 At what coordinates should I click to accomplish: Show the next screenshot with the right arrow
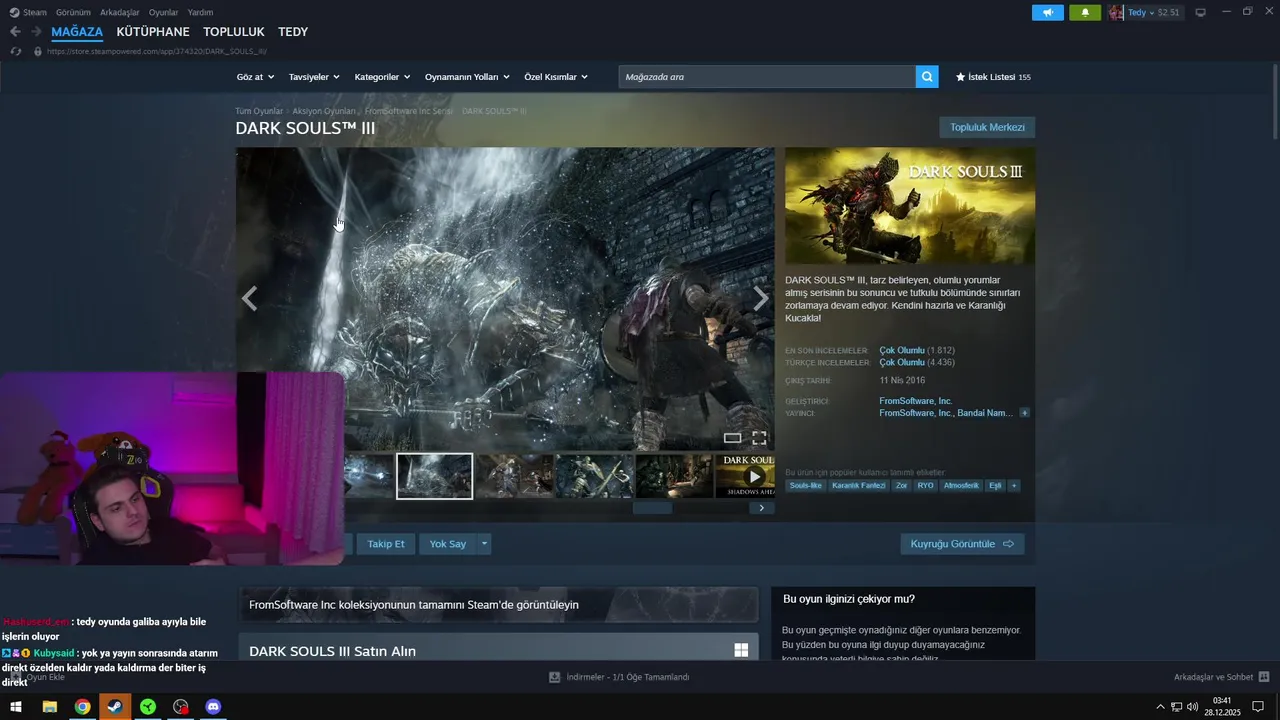pos(761,298)
